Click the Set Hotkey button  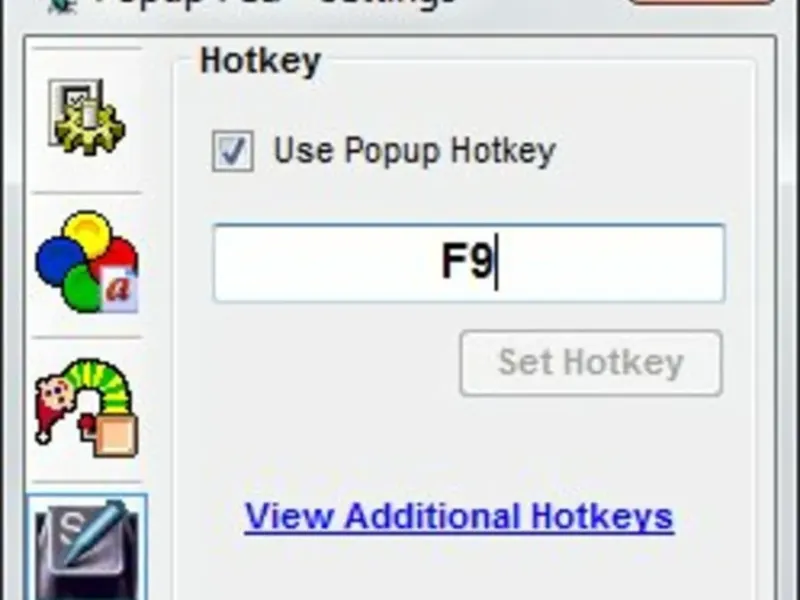(x=591, y=363)
